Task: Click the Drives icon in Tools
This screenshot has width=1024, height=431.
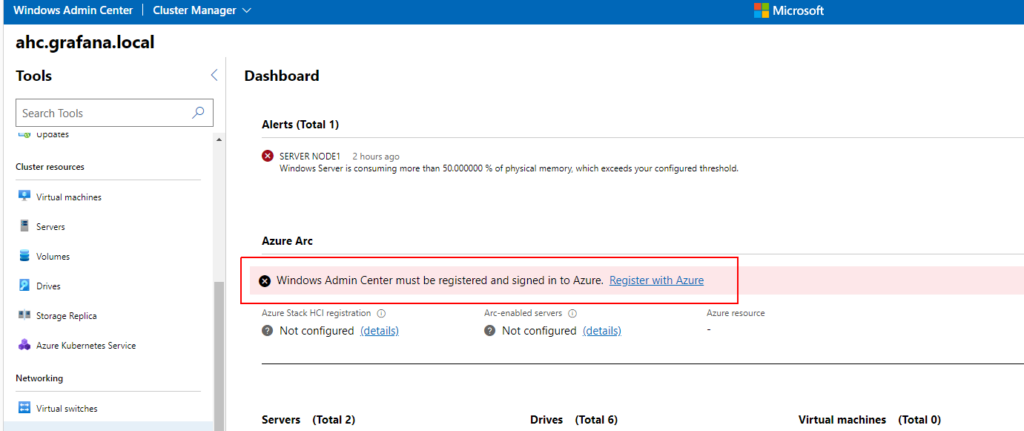Action: [24, 285]
